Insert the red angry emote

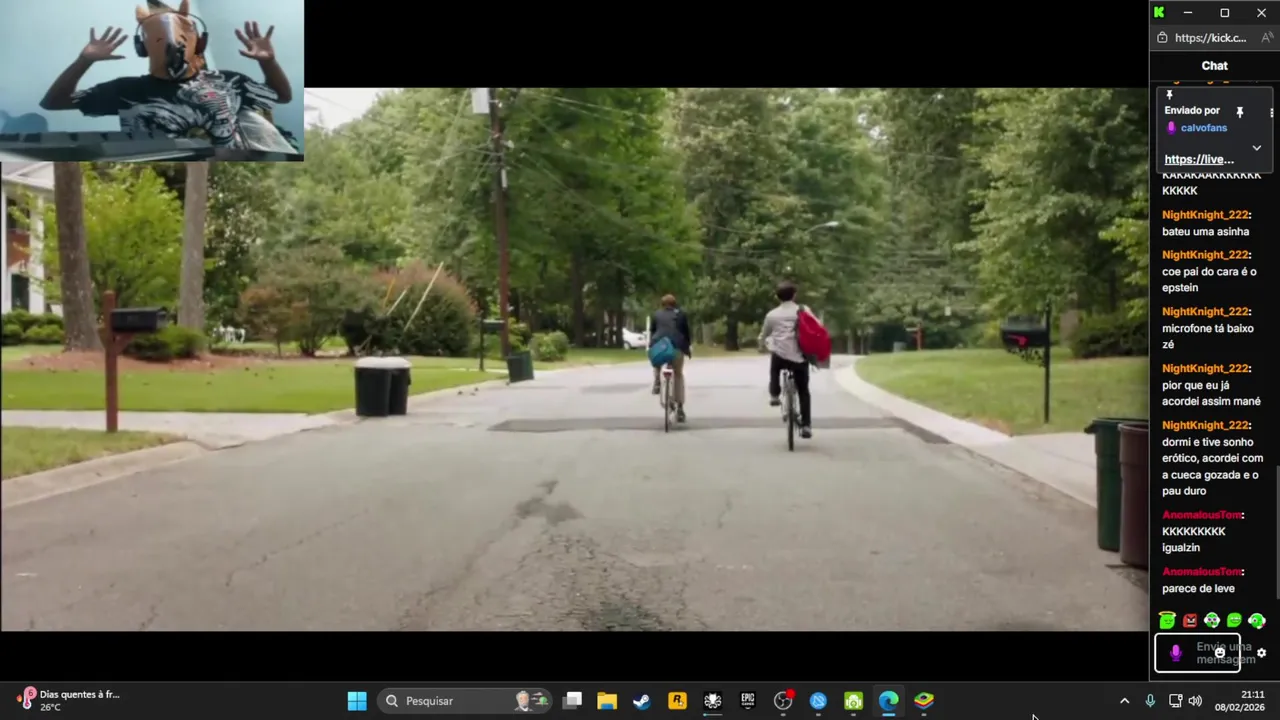(x=1190, y=621)
